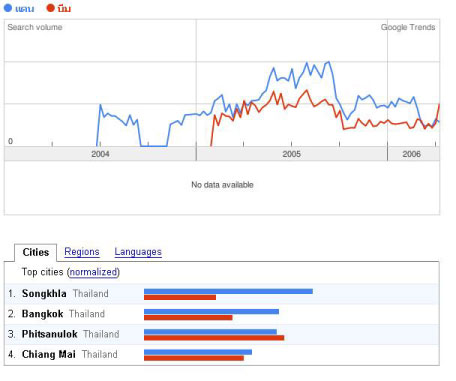Screen dimensions: 456x381
Task: Select the Chiang Mai city entry
Action: (49, 354)
